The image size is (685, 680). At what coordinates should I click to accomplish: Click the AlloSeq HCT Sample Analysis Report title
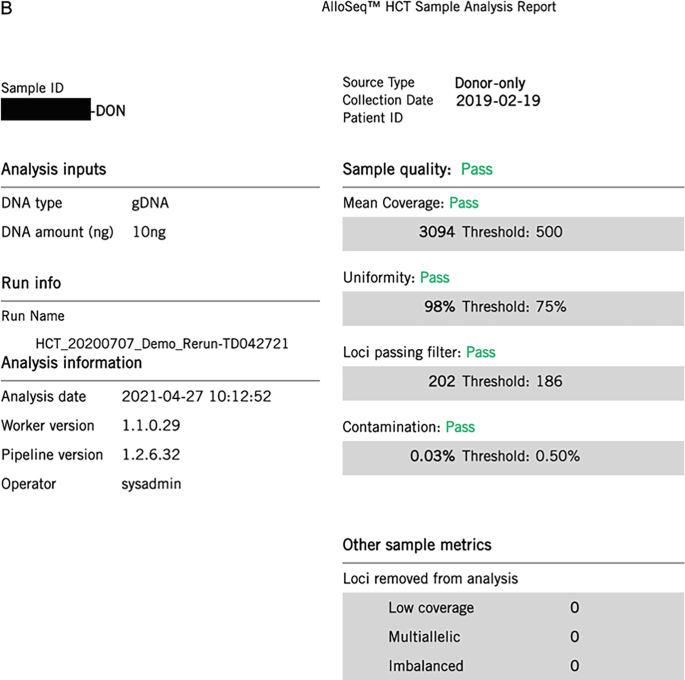pyautogui.click(x=432, y=8)
